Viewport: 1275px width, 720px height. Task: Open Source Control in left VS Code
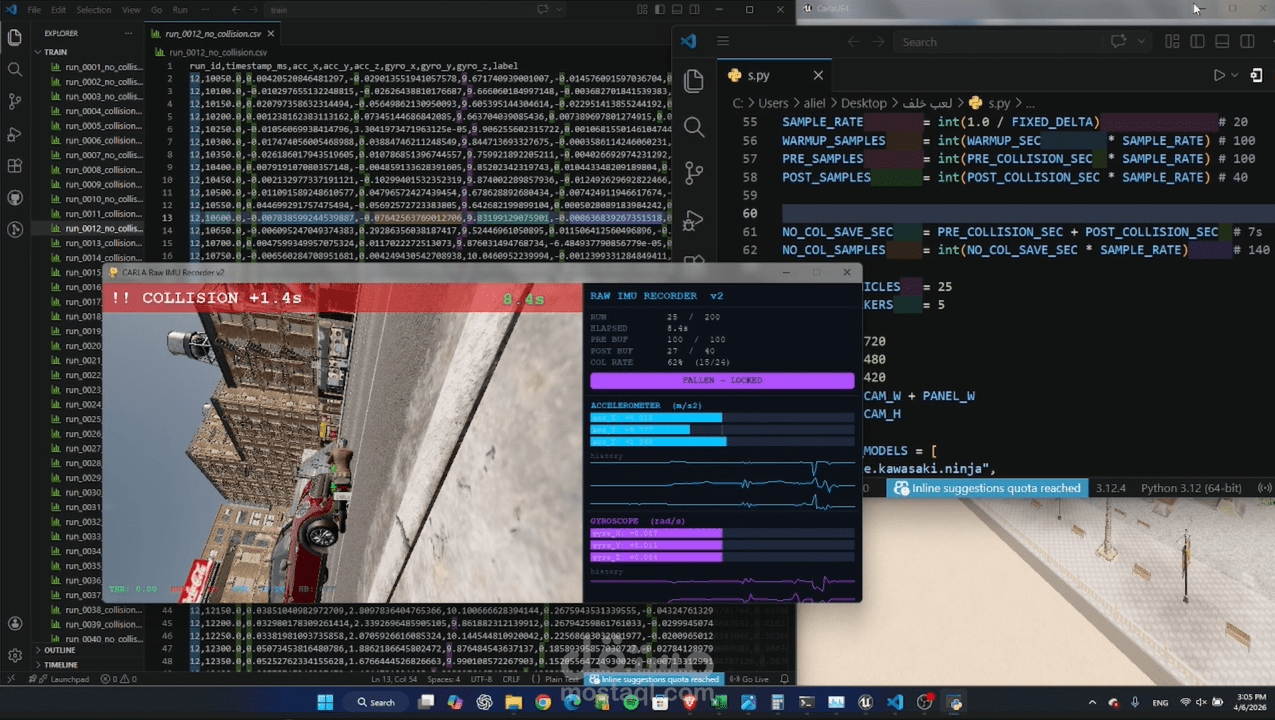point(15,102)
